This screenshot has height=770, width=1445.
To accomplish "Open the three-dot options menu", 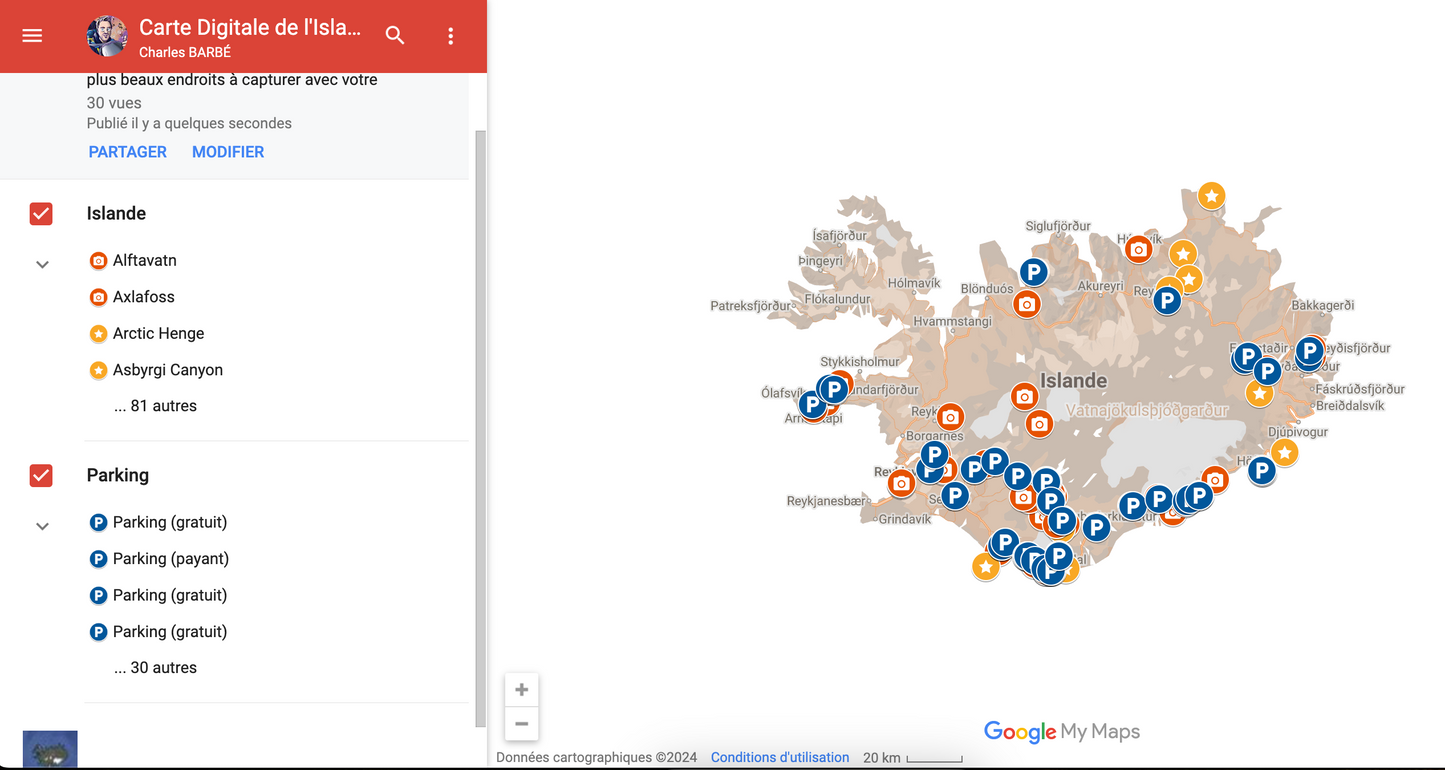I will (x=450, y=35).
